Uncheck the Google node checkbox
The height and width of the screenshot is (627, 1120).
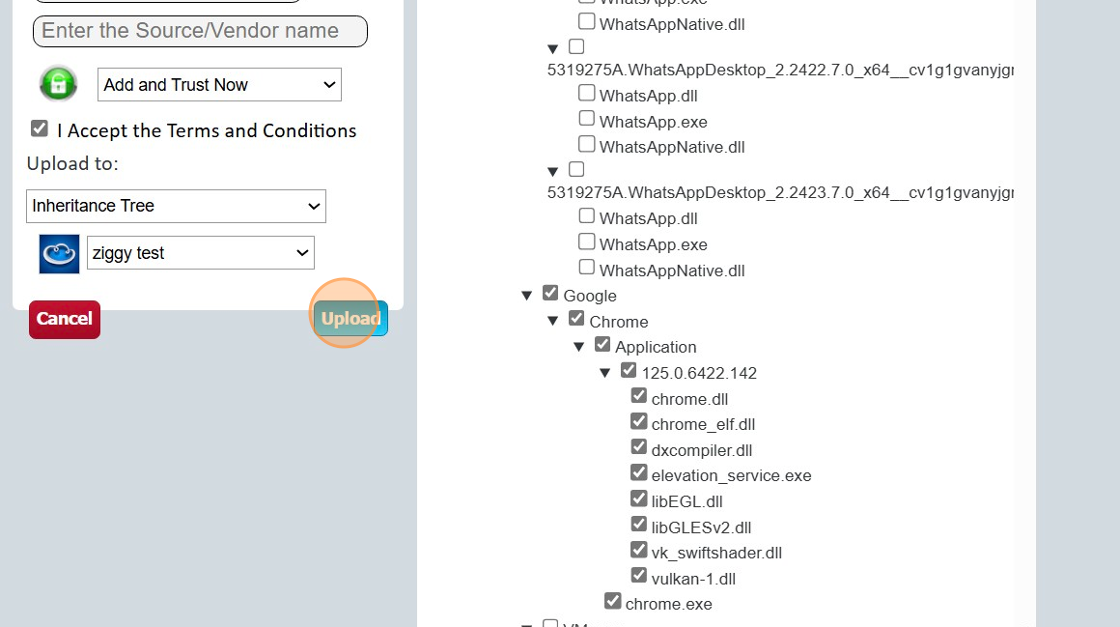tap(550, 290)
